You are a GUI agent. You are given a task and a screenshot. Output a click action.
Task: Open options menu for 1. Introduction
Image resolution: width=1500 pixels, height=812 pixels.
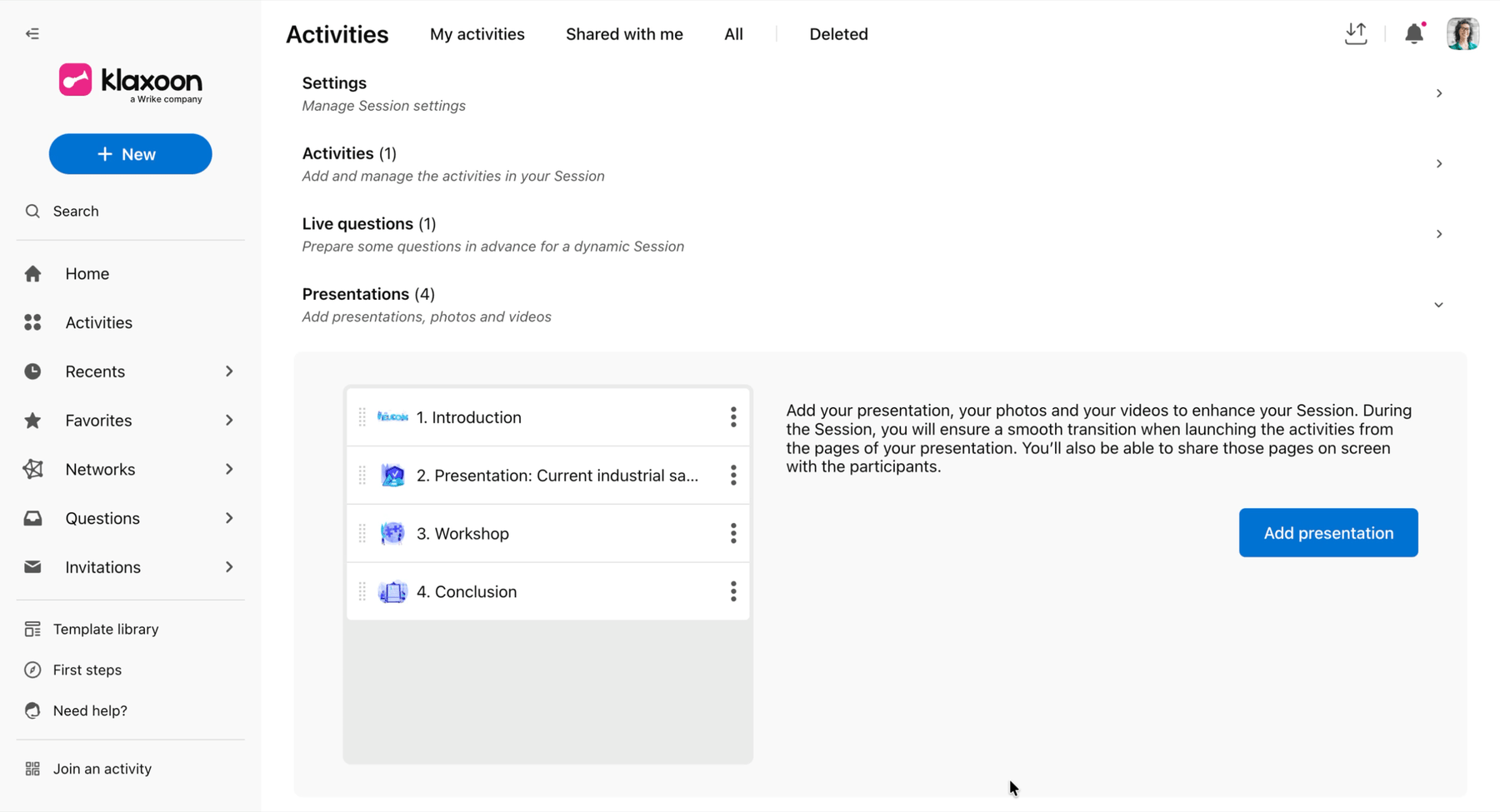pyautogui.click(x=733, y=417)
